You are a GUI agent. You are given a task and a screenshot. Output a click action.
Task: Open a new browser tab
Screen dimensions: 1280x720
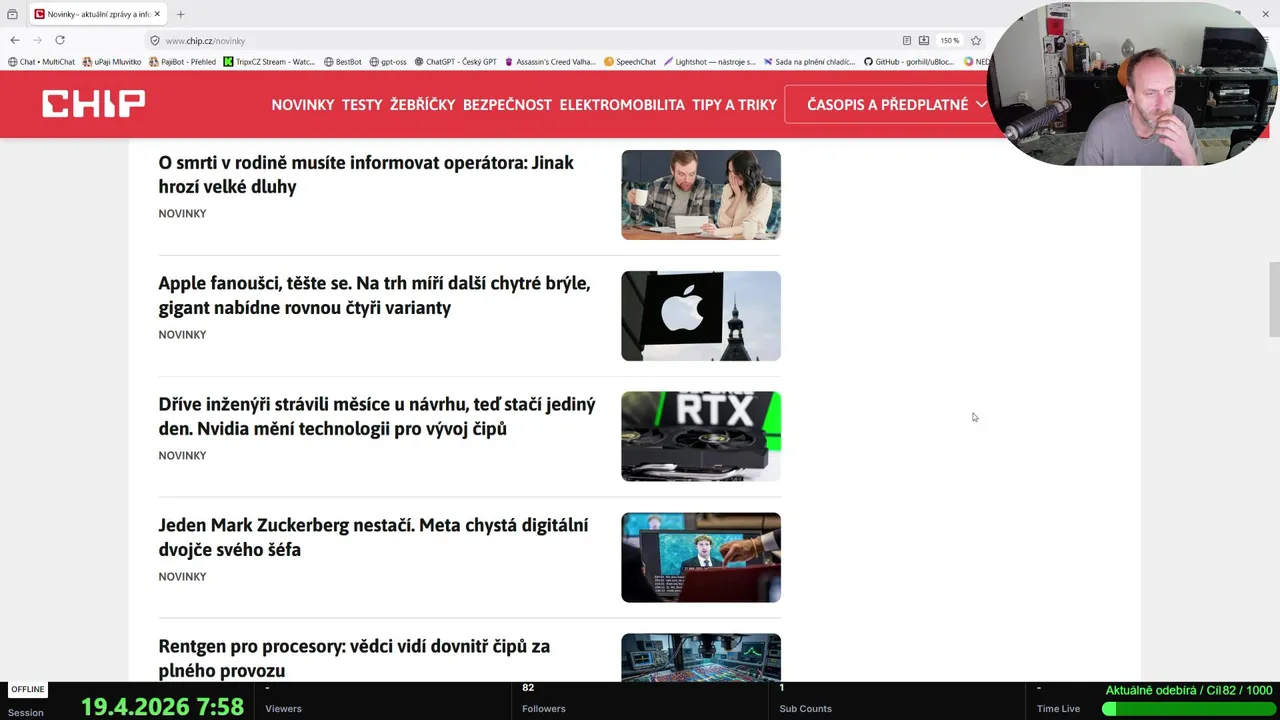(x=180, y=14)
